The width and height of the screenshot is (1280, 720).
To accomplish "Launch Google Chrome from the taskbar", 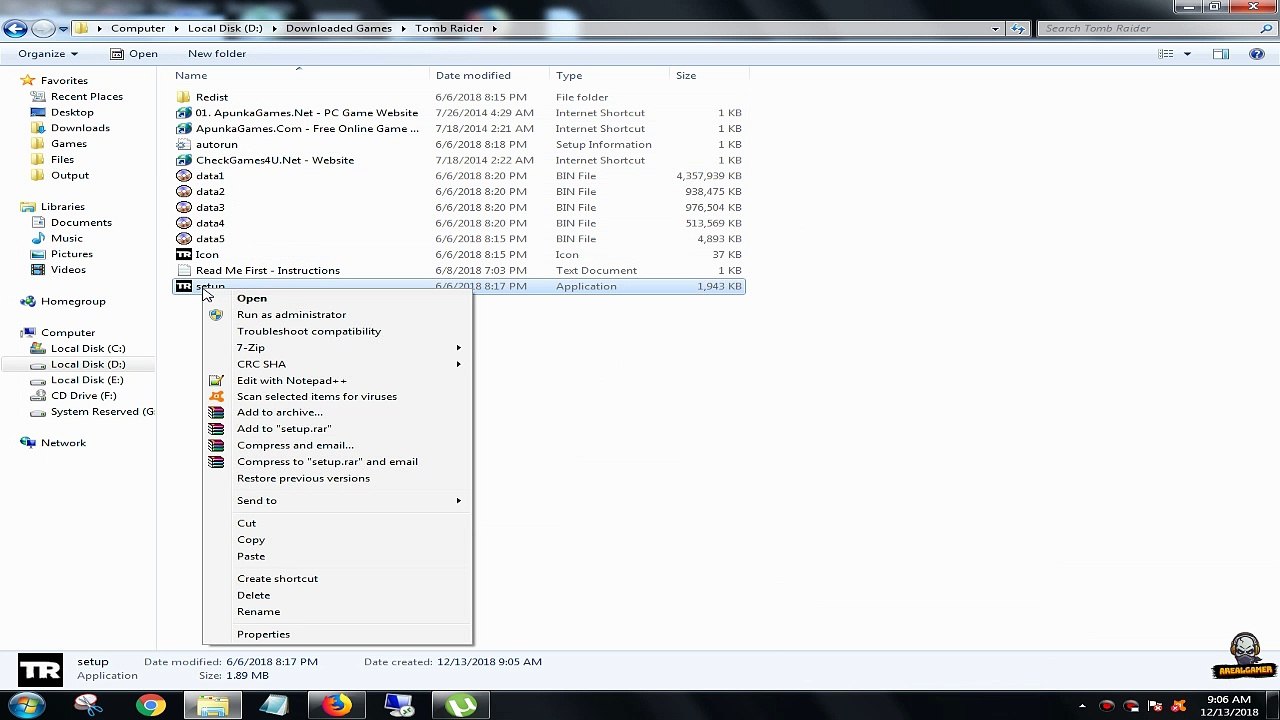I will coord(151,706).
